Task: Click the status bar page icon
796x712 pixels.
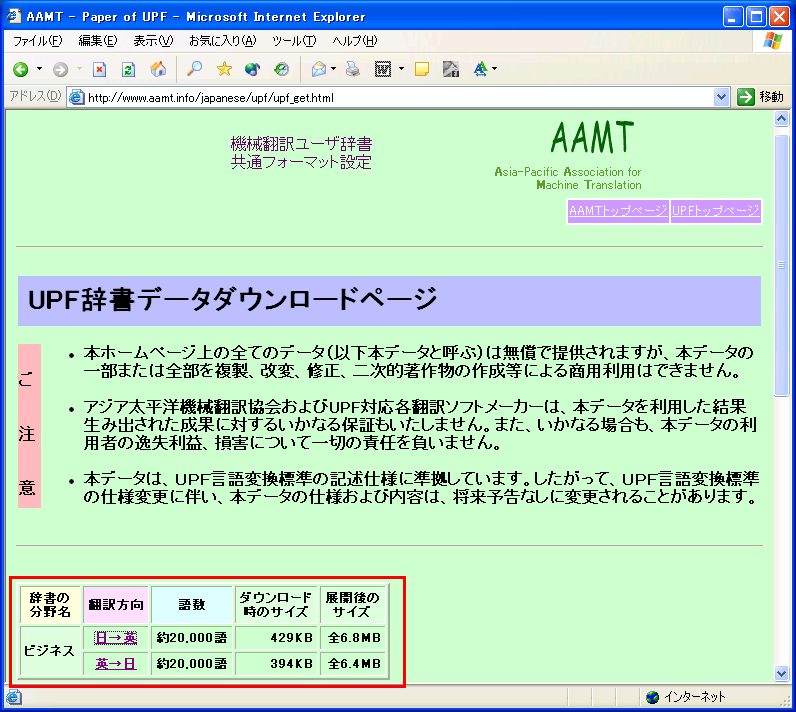Action: coord(14,697)
